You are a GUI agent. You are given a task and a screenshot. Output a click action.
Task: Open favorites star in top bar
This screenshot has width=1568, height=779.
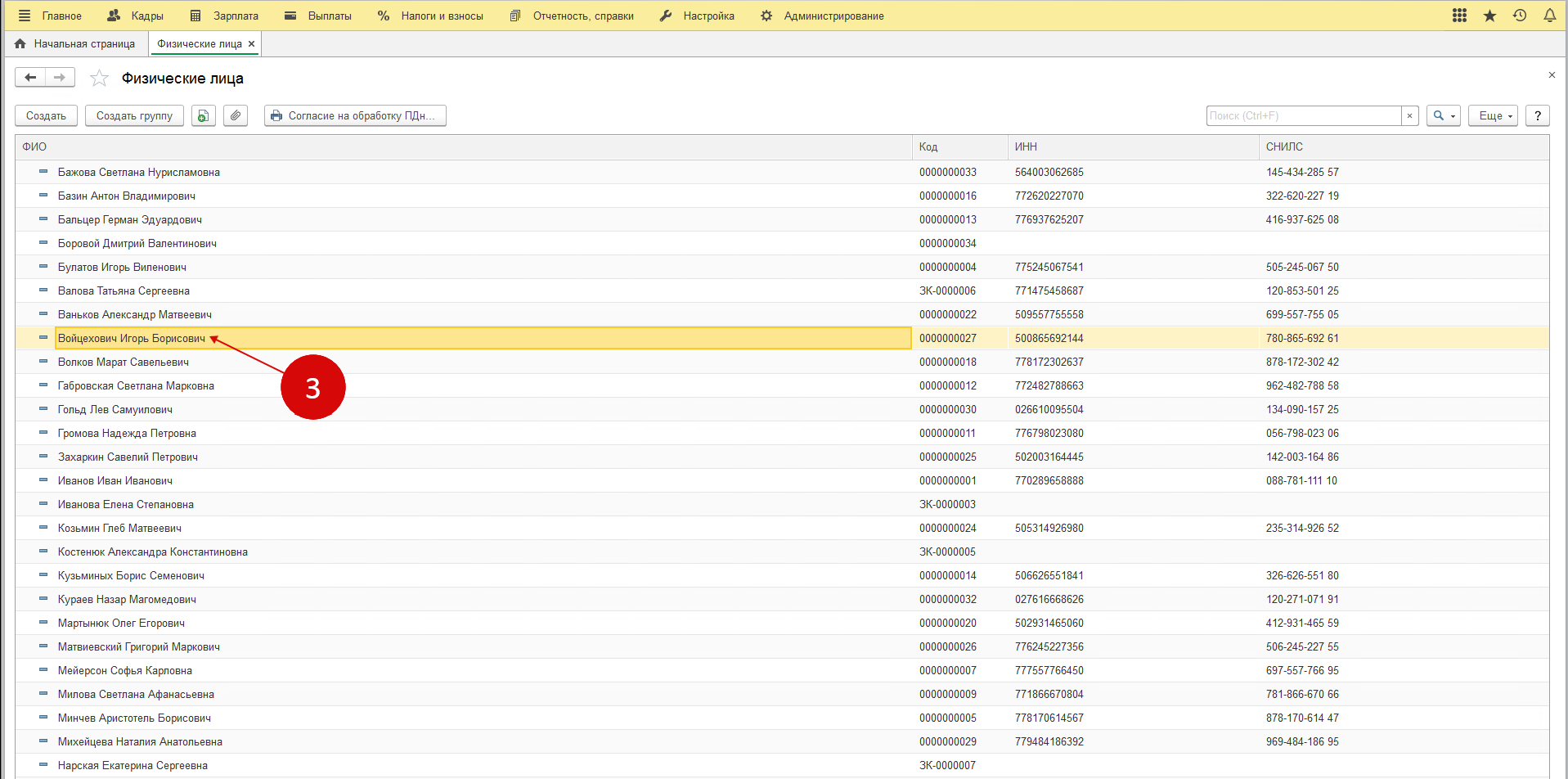[x=1489, y=16]
